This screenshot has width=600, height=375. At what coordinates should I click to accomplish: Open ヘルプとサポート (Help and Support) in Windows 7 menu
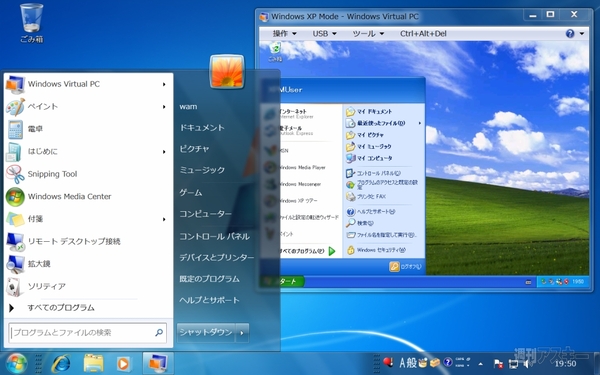tap(209, 300)
